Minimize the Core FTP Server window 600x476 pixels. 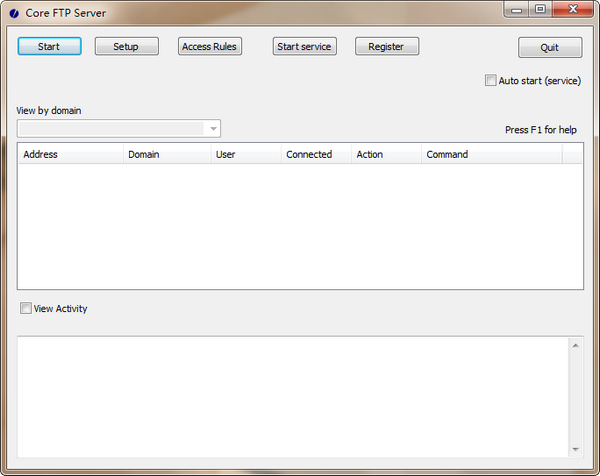[x=517, y=10]
